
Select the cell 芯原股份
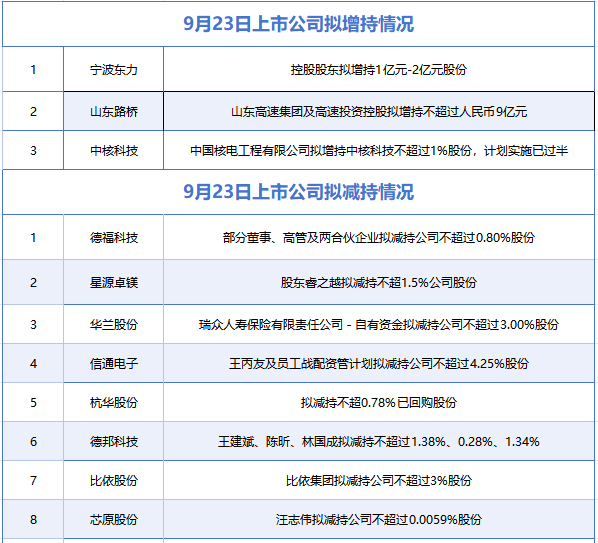[113, 519]
